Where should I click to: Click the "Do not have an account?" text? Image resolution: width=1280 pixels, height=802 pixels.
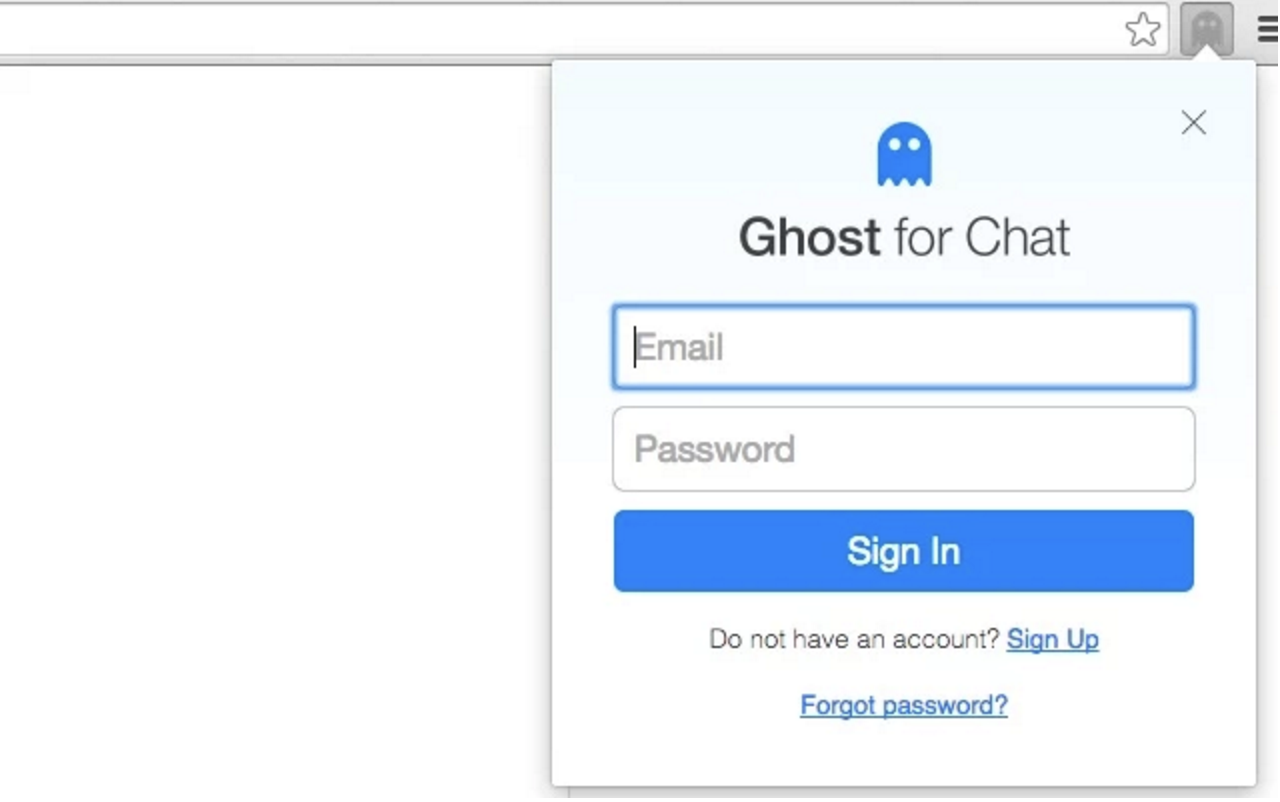coord(854,639)
